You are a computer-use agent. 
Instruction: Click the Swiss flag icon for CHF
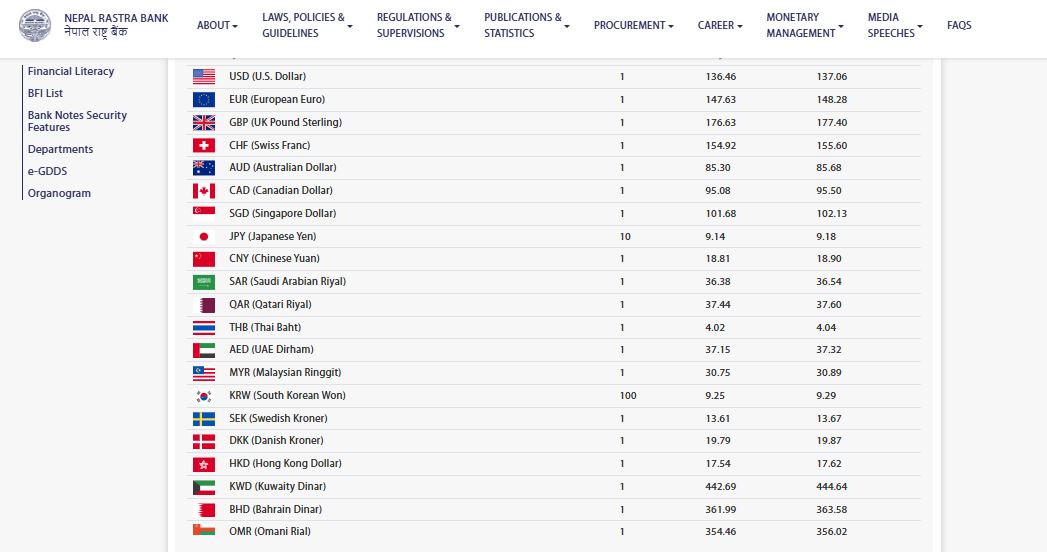click(204, 145)
